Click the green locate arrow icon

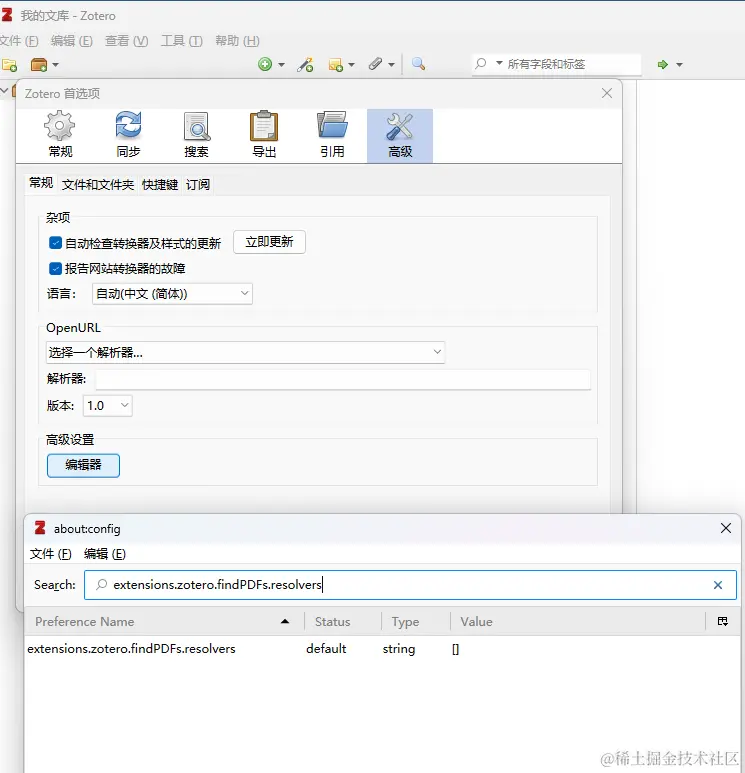pos(663,65)
